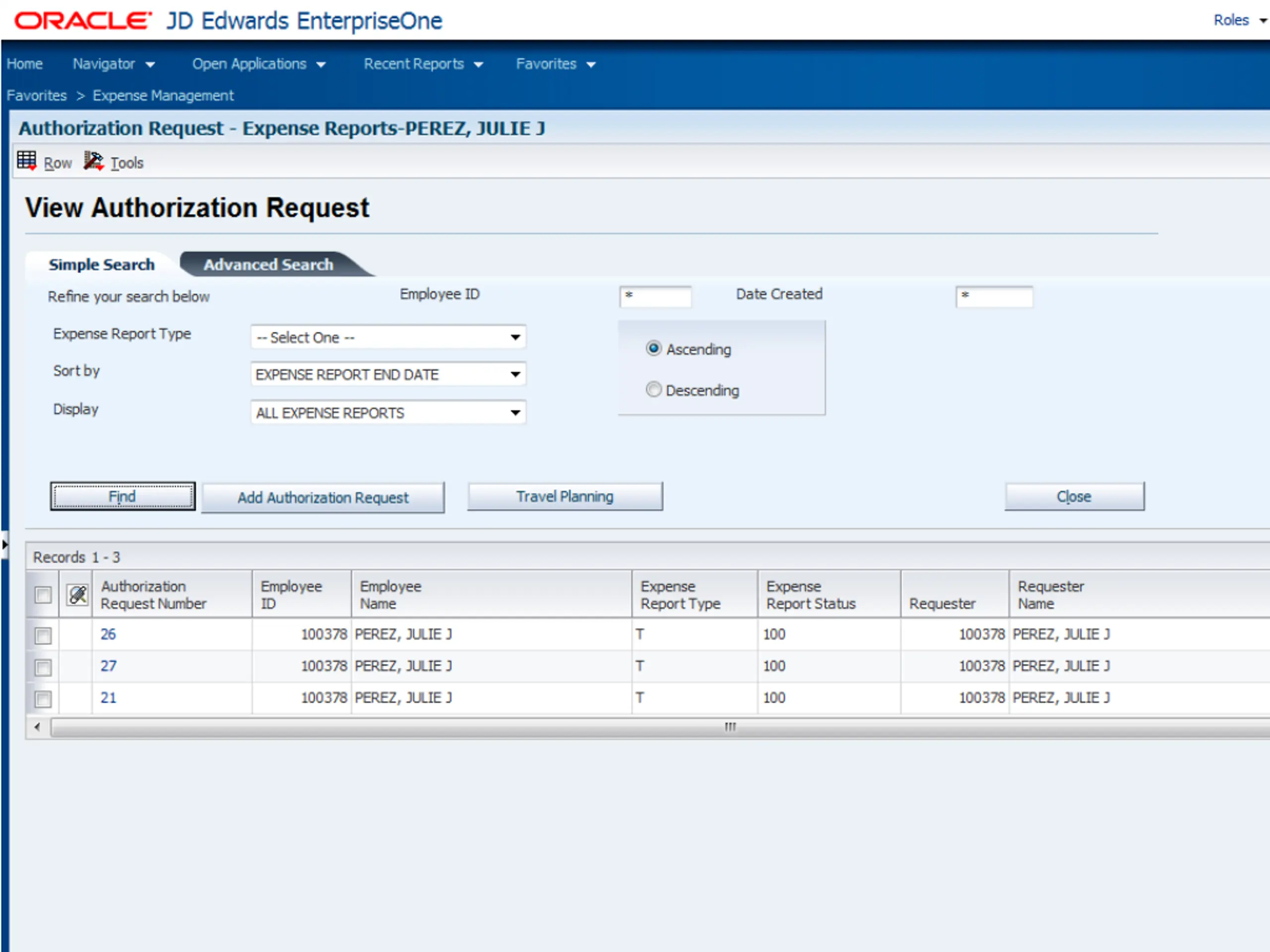Open the Tools hammer icon
The height and width of the screenshot is (952, 1270).
click(x=93, y=161)
